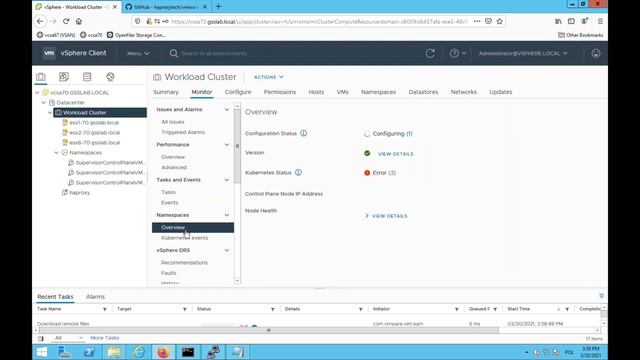Open the Alarms tab in bottom panel
640x360 pixels.
click(x=96, y=297)
